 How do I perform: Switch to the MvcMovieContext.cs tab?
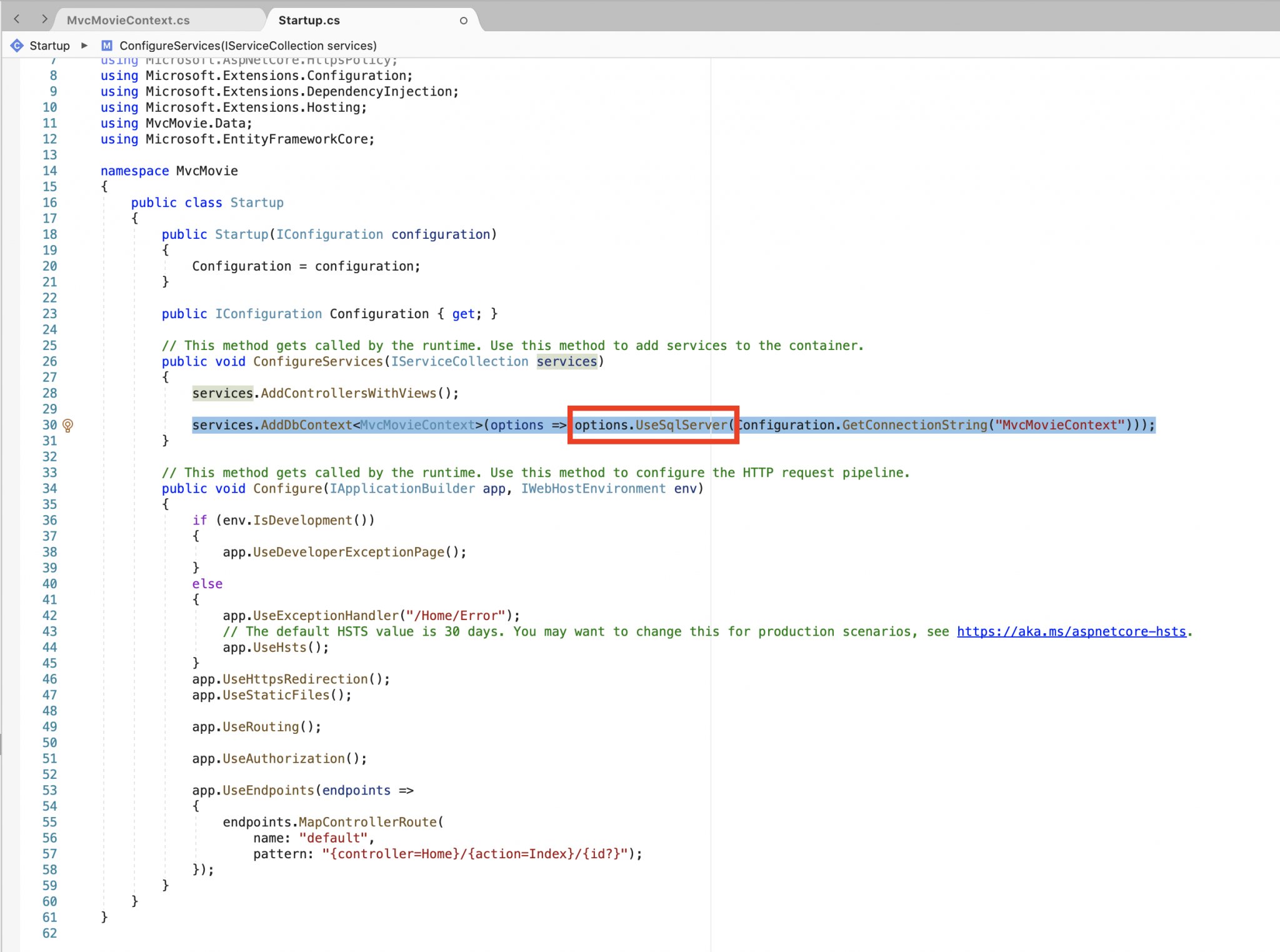(x=128, y=20)
